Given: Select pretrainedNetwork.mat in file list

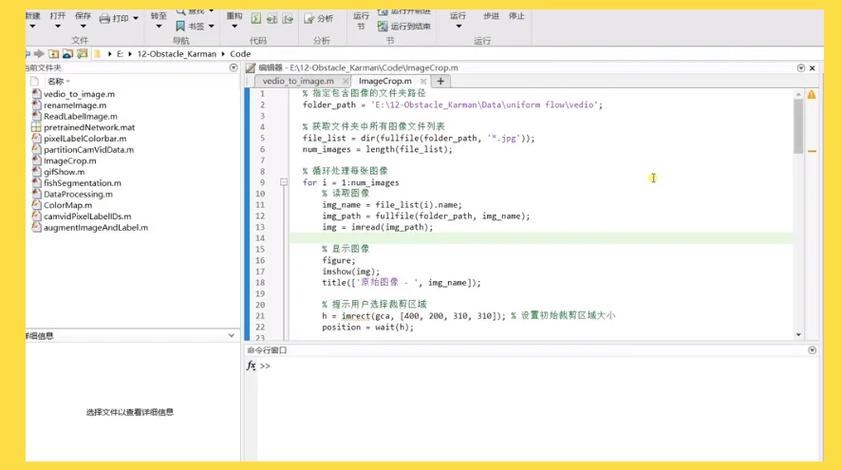Looking at the screenshot, I should (x=88, y=128).
